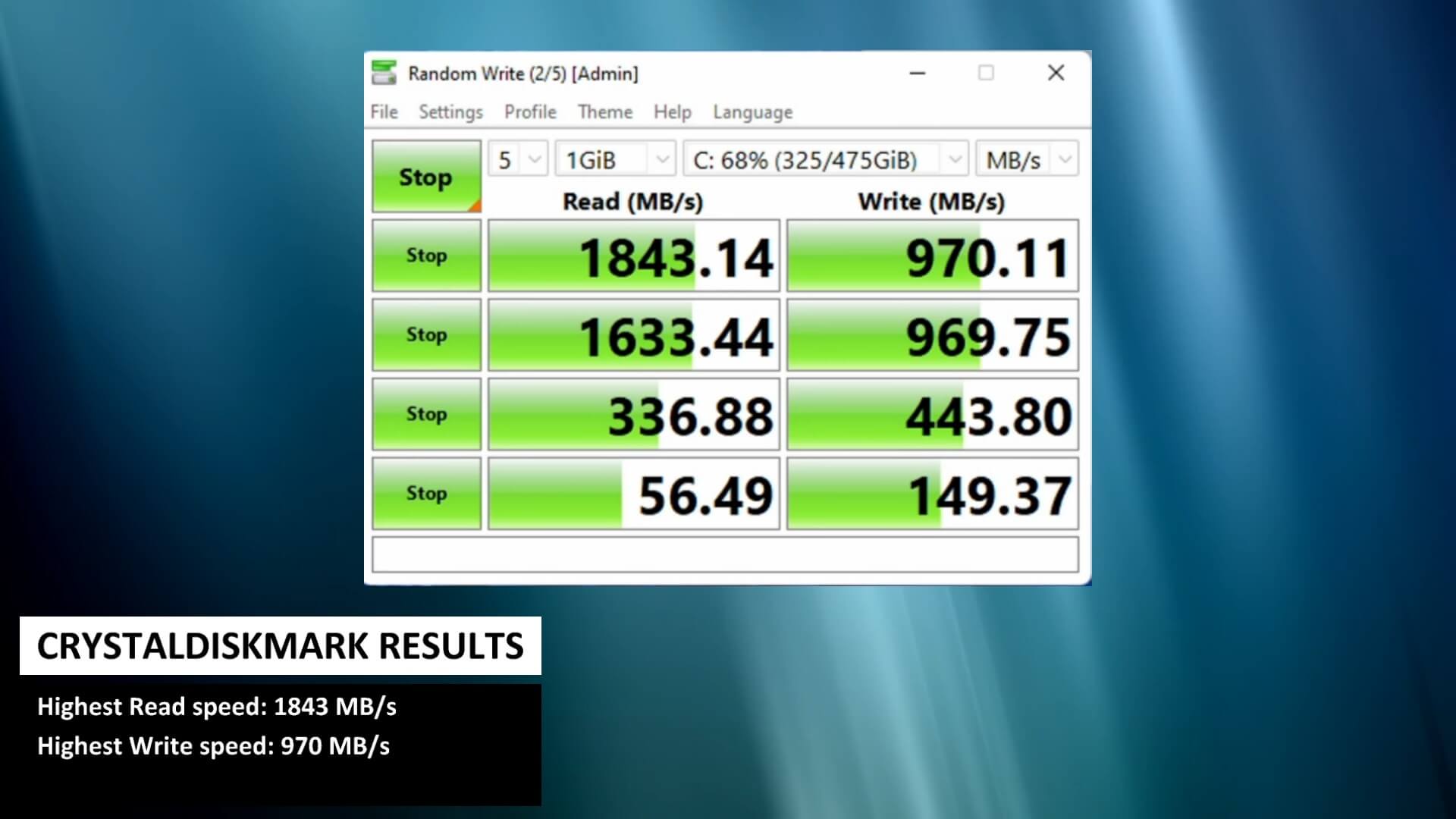This screenshot has width=1456, height=819.
Task: Stop the first row test
Action: tap(426, 256)
